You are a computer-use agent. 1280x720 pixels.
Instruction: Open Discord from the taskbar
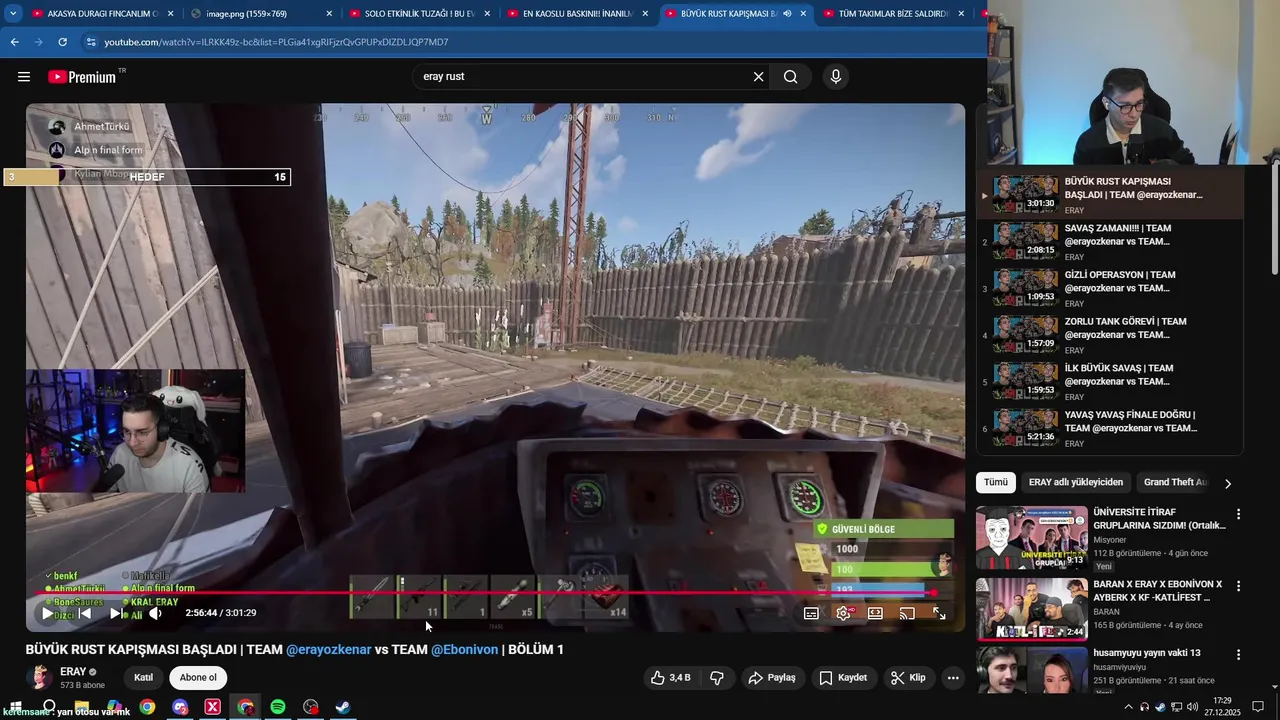[x=180, y=707]
